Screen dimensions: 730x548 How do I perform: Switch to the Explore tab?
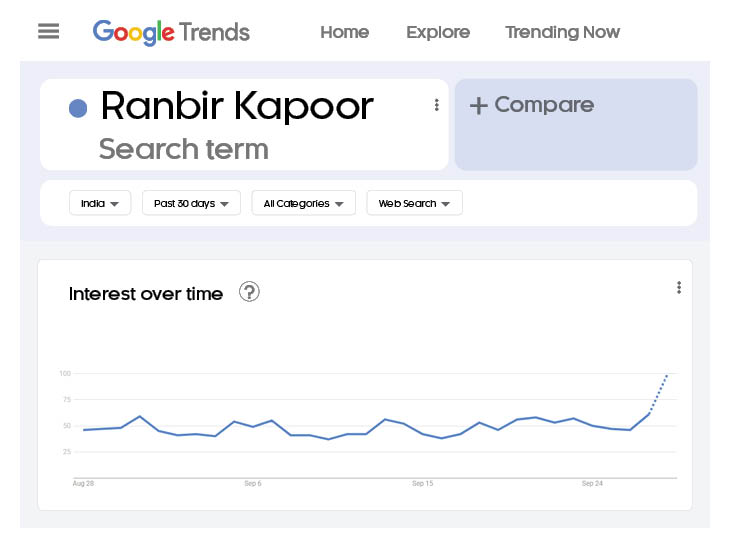[438, 32]
